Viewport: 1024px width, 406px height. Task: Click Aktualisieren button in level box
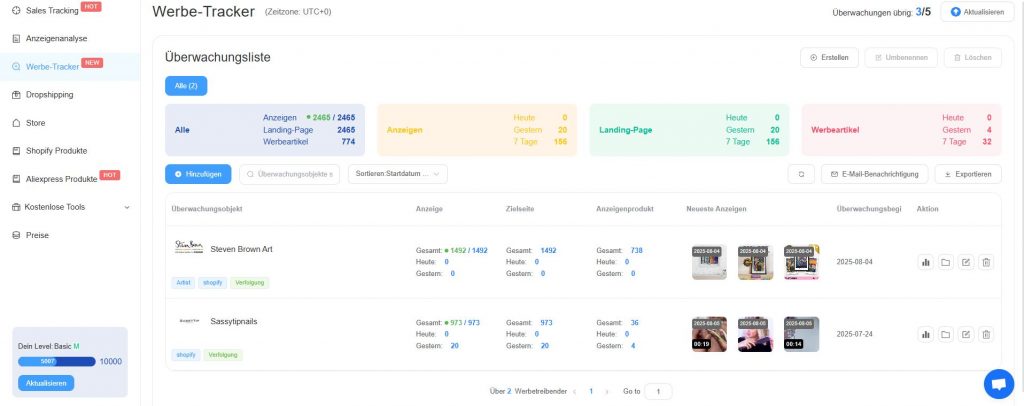[46, 383]
